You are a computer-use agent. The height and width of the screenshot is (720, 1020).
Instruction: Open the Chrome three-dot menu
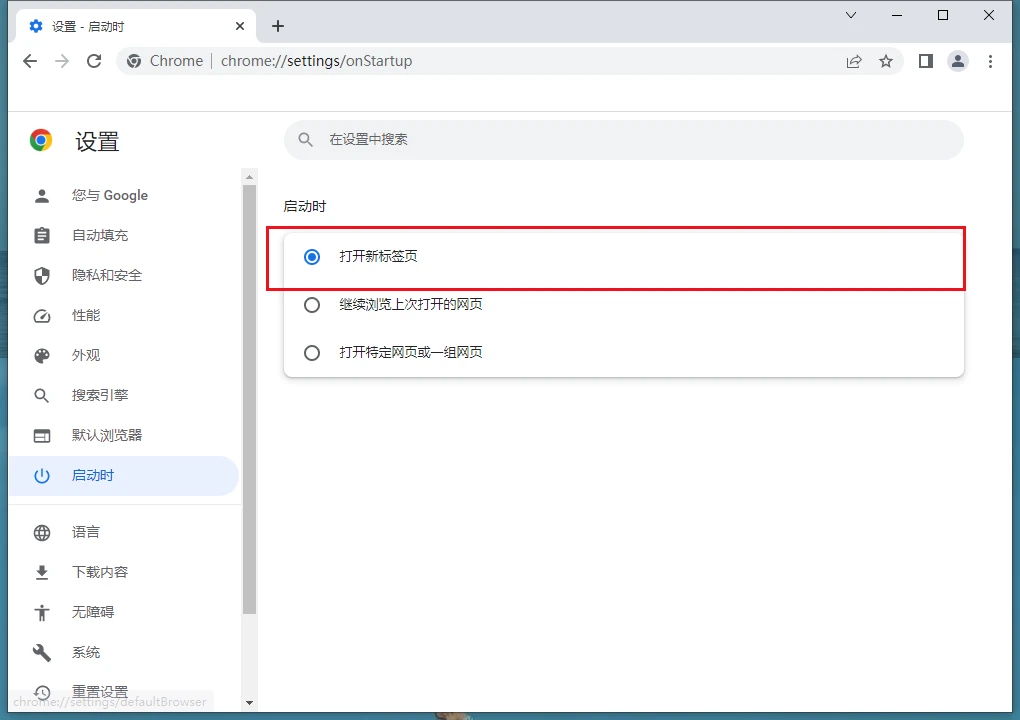click(990, 61)
